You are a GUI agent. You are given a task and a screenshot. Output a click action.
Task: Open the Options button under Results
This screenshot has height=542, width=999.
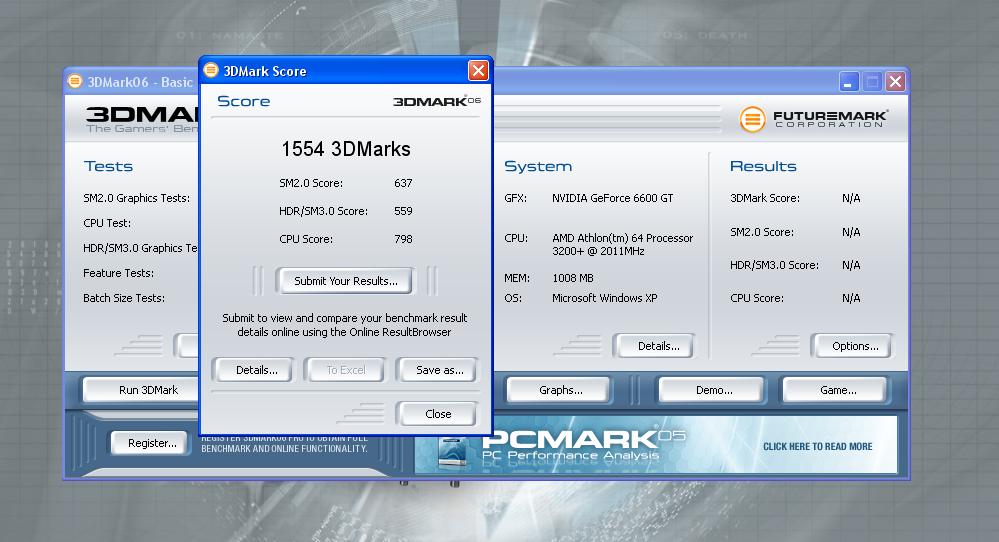(x=852, y=346)
